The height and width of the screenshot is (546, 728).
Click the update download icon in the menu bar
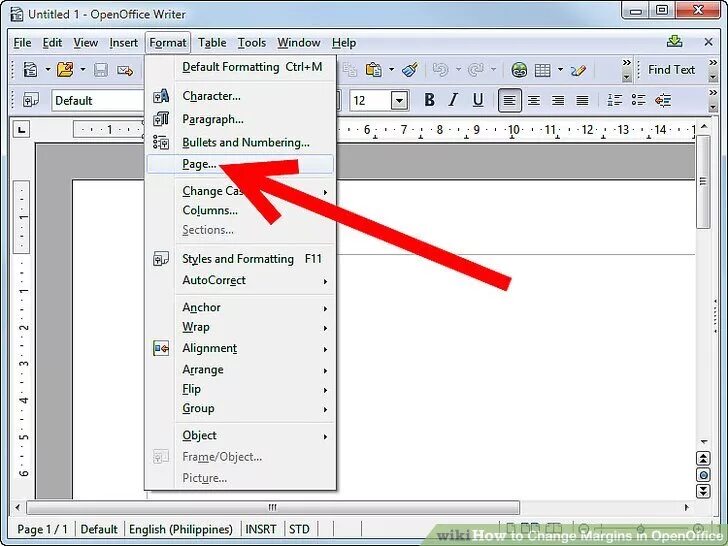(x=675, y=42)
